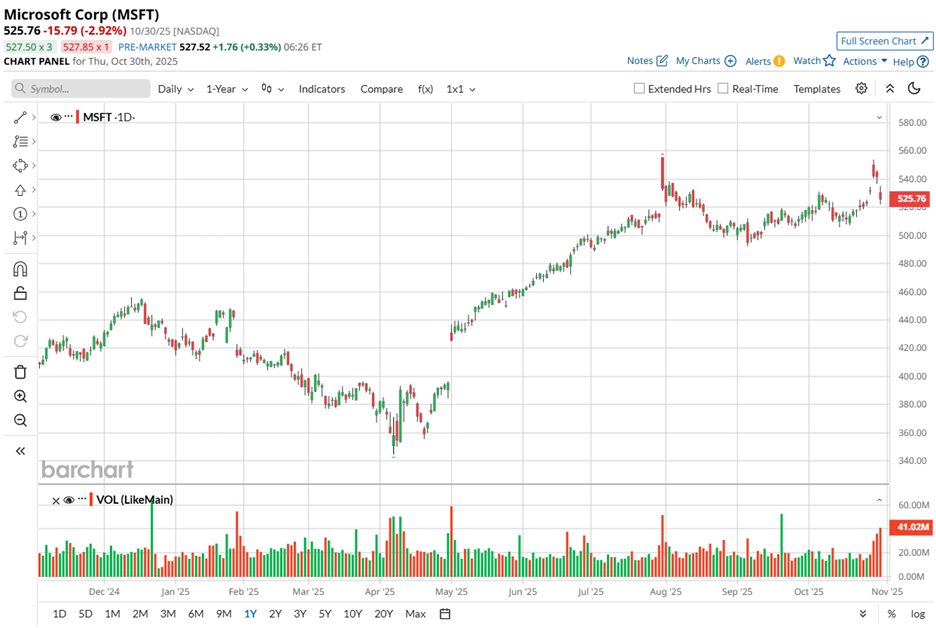Viewport: 936px width, 628px height.
Task: Redo the last chart action
Action: (x=20, y=341)
